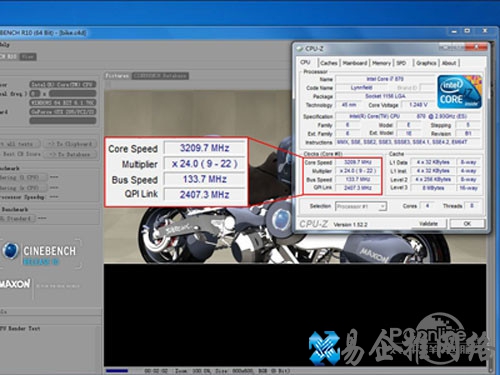Click the Cinebench blue sphere logo
500x375 pixels.
[10, 251]
